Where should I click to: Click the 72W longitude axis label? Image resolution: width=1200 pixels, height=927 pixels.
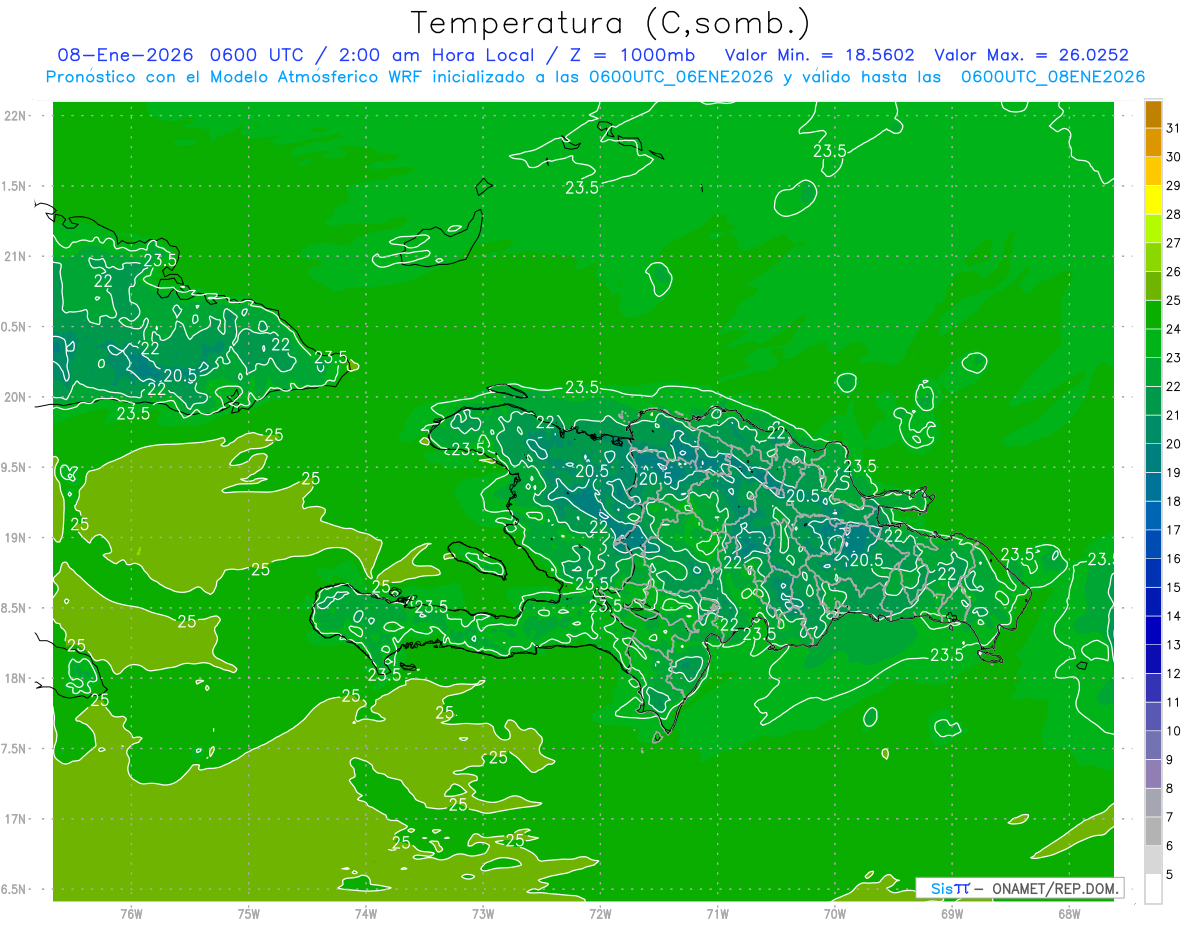pyautogui.click(x=600, y=913)
